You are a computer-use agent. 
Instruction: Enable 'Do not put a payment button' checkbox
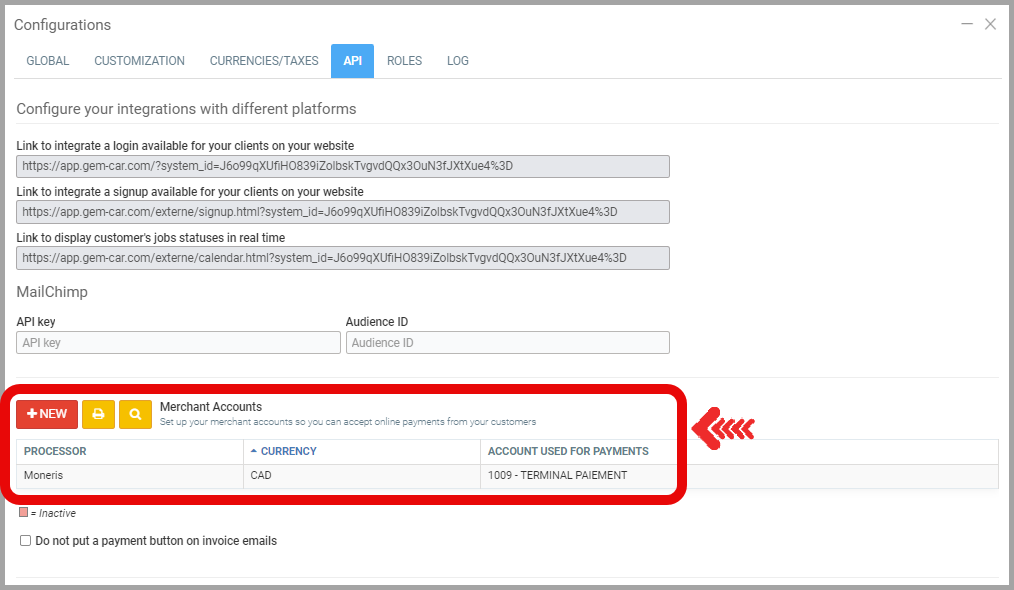(26, 541)
